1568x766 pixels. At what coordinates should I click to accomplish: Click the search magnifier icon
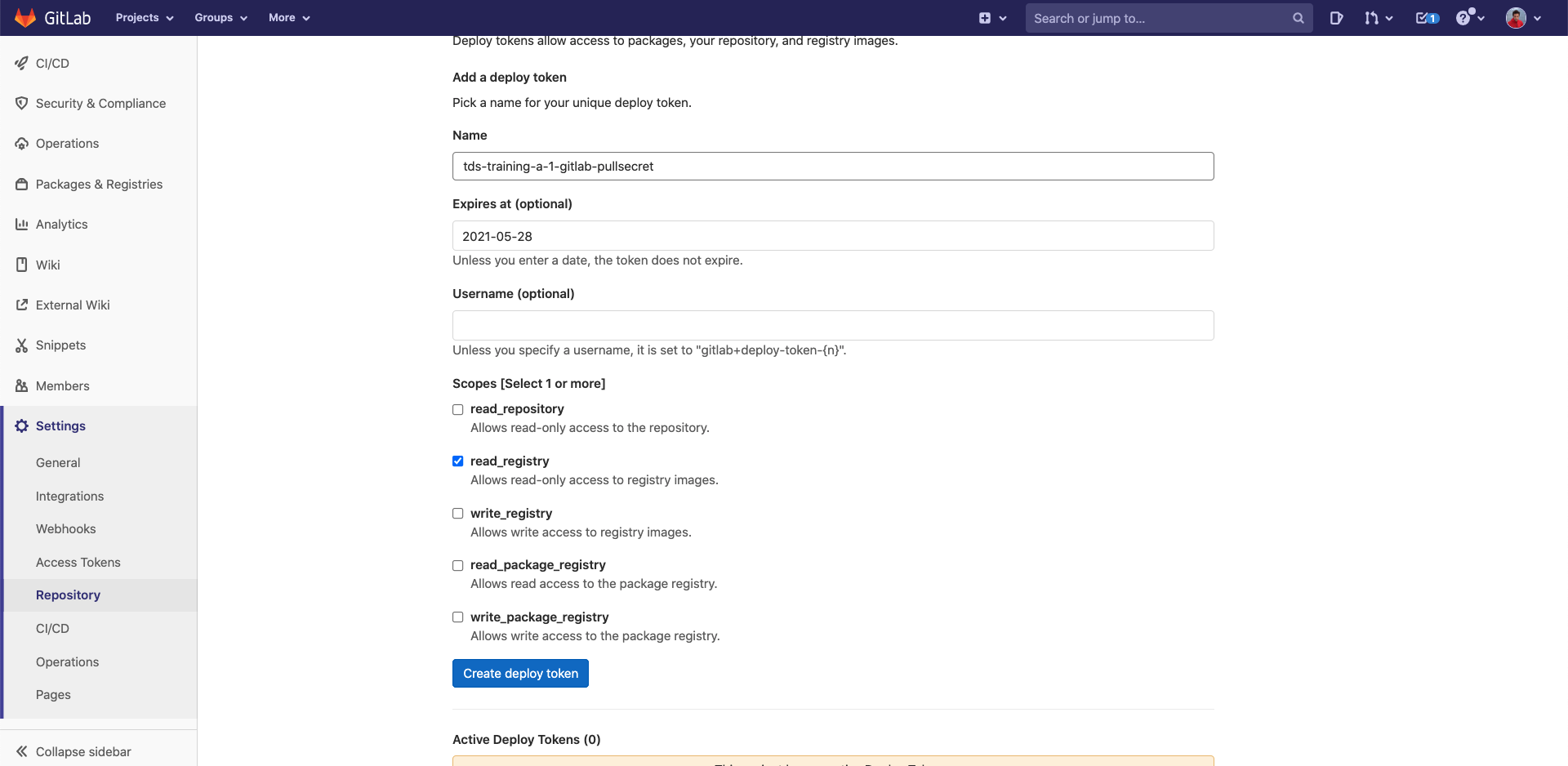1298,18
